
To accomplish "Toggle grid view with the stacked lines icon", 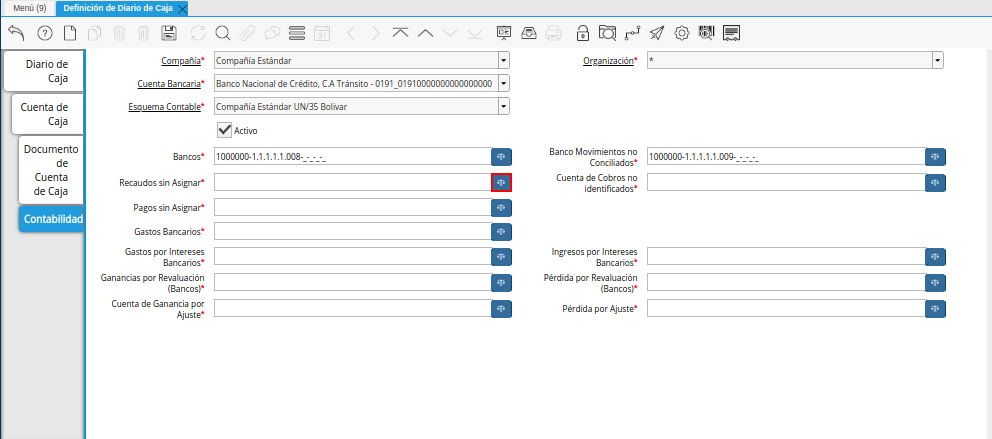I will click(x=297, y=33).
